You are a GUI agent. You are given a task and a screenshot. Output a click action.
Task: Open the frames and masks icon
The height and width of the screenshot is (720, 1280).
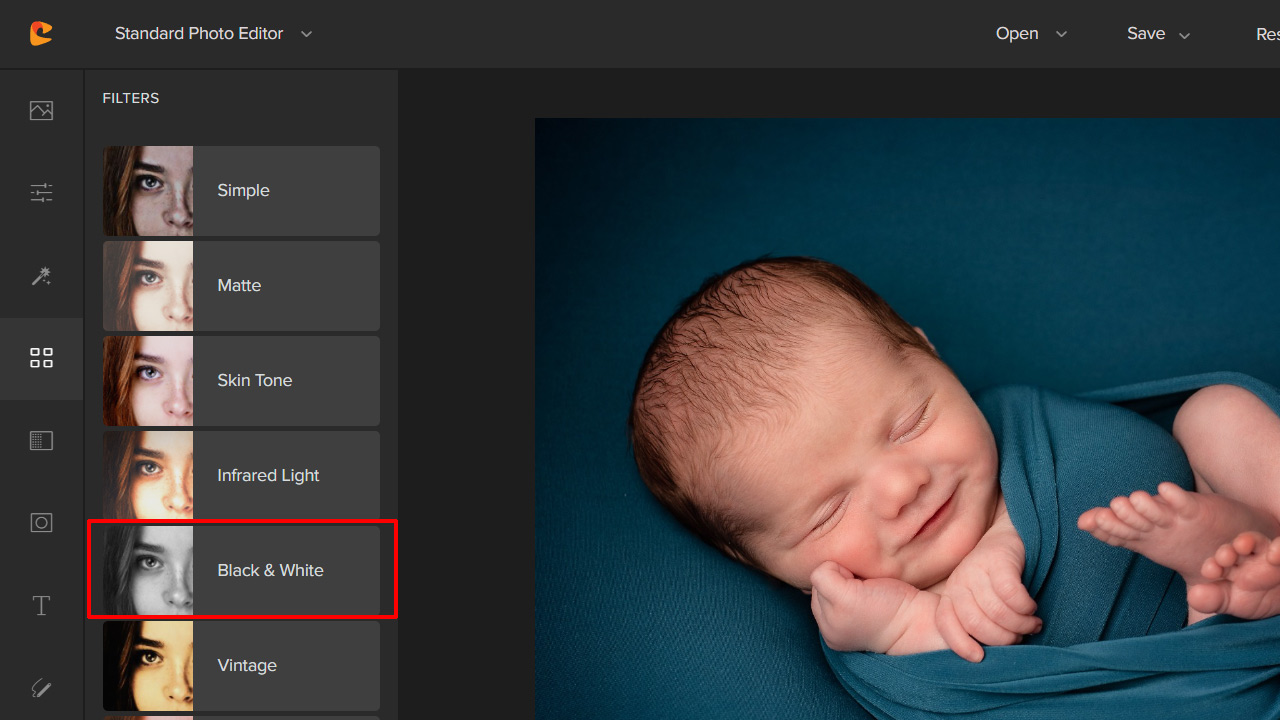(x=41, y=523)
